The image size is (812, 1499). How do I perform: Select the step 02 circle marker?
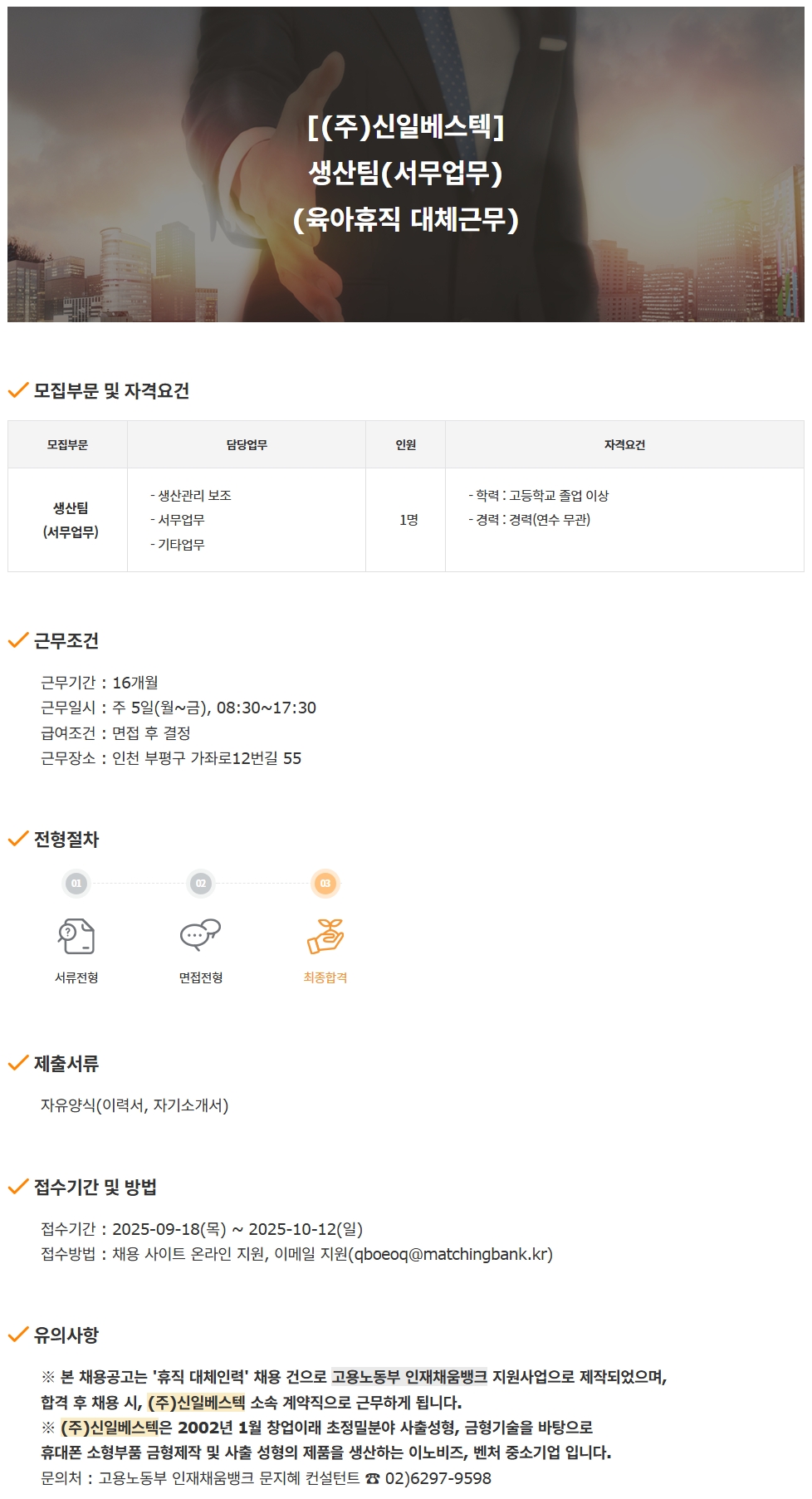[201, 884]
